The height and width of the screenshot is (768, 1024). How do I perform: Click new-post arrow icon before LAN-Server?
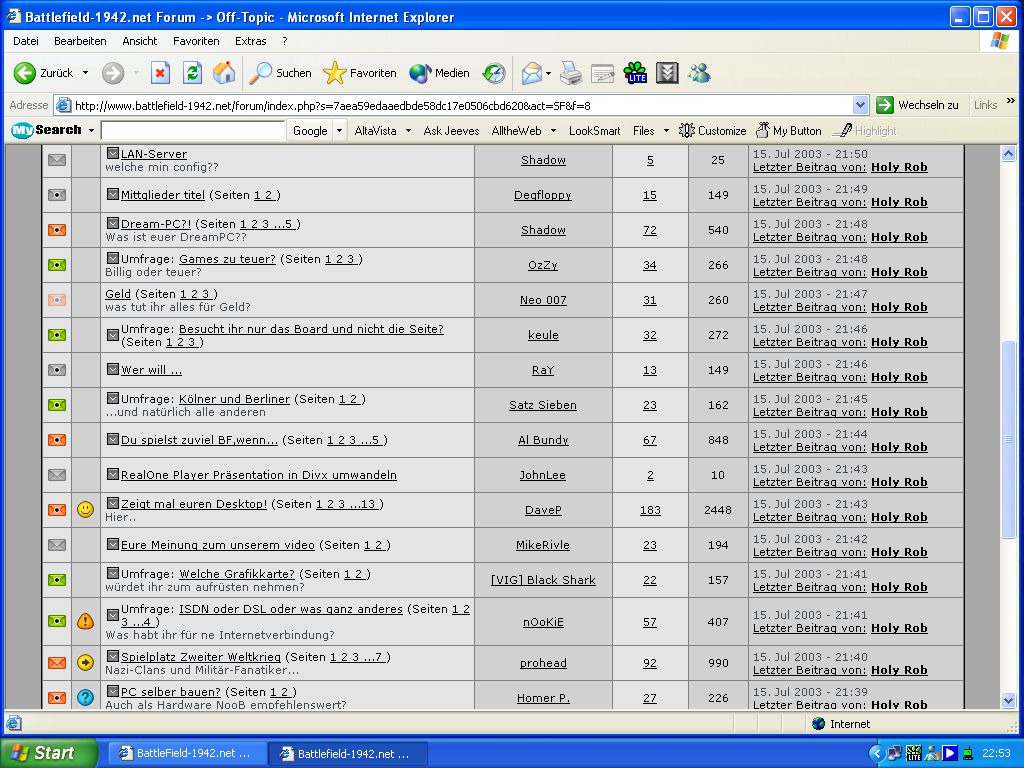pos(113,154)
